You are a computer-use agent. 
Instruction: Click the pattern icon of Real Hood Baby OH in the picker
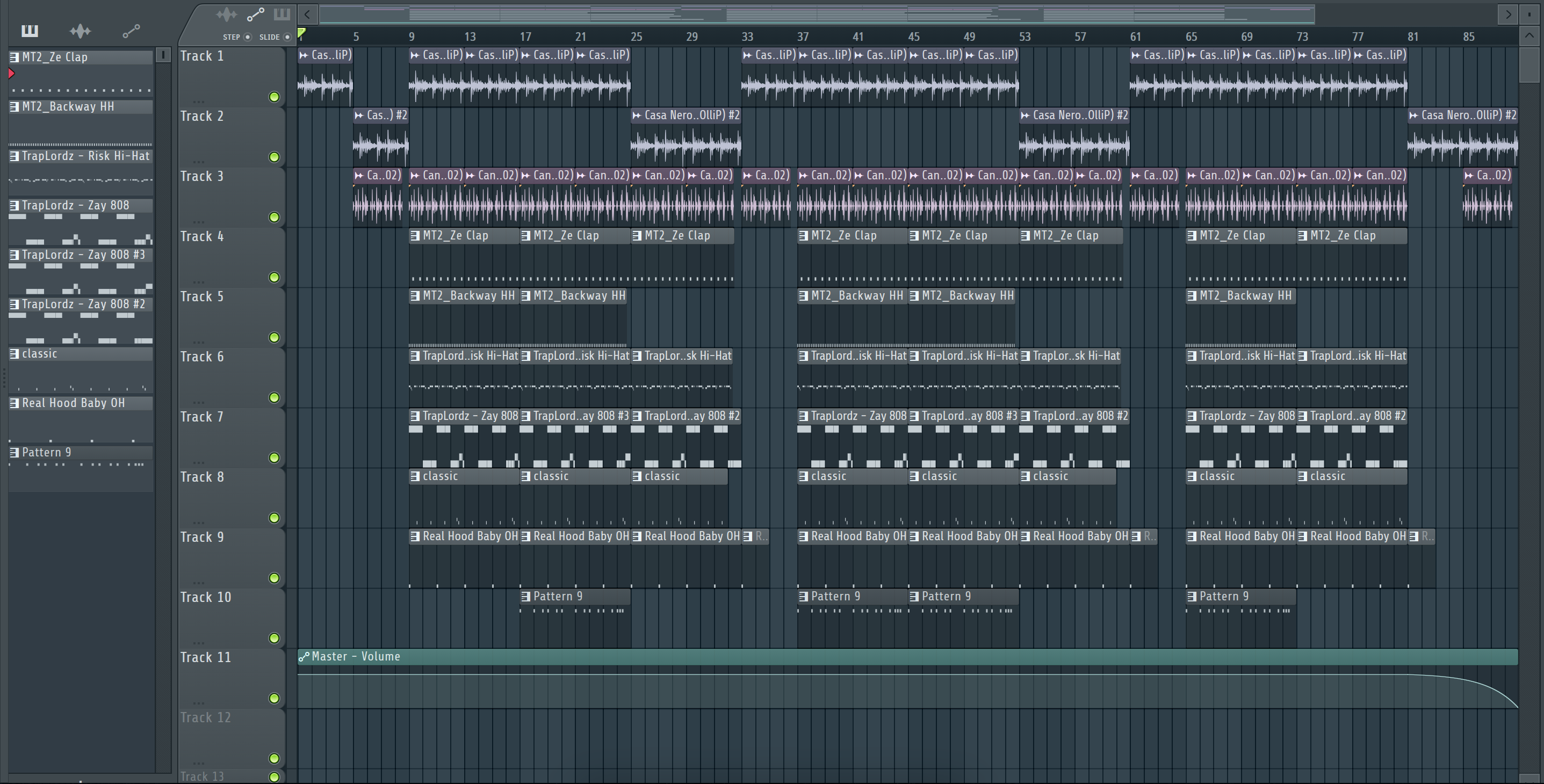[15, 403]
